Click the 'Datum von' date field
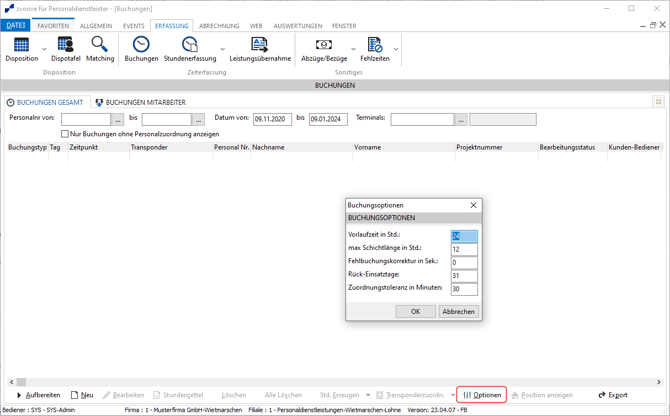Image resolution: width=670 pixels, height=416 pixels. click(272, 119)
